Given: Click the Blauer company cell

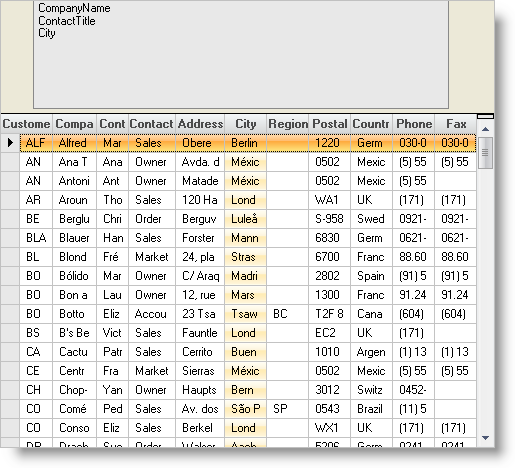Looking at the screenshot, I should [x=74, y=238].
